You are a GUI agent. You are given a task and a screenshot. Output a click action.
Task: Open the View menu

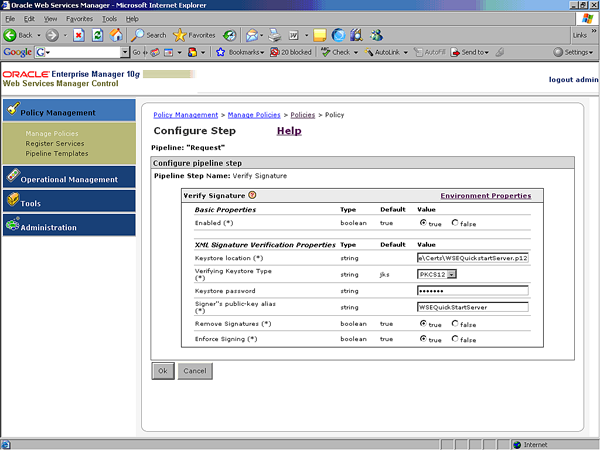coord(50,19)
